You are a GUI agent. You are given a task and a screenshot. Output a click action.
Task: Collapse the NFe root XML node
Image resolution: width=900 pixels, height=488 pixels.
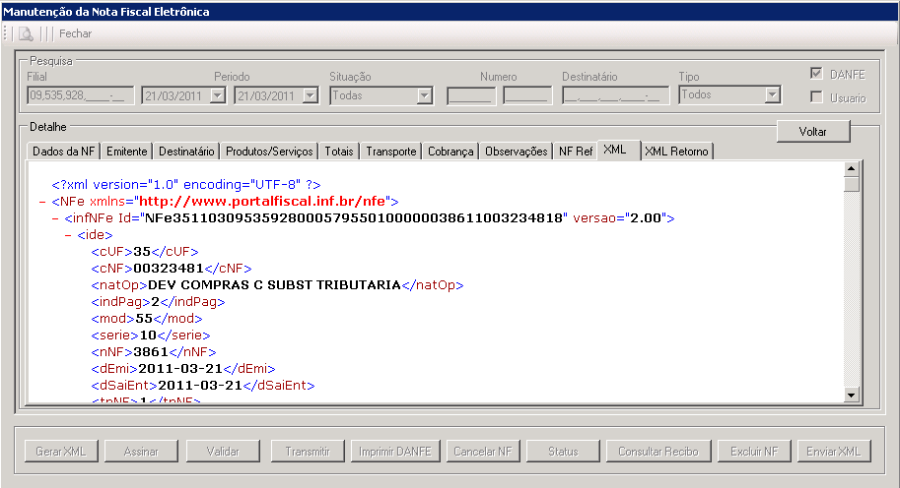pos(42,202)
